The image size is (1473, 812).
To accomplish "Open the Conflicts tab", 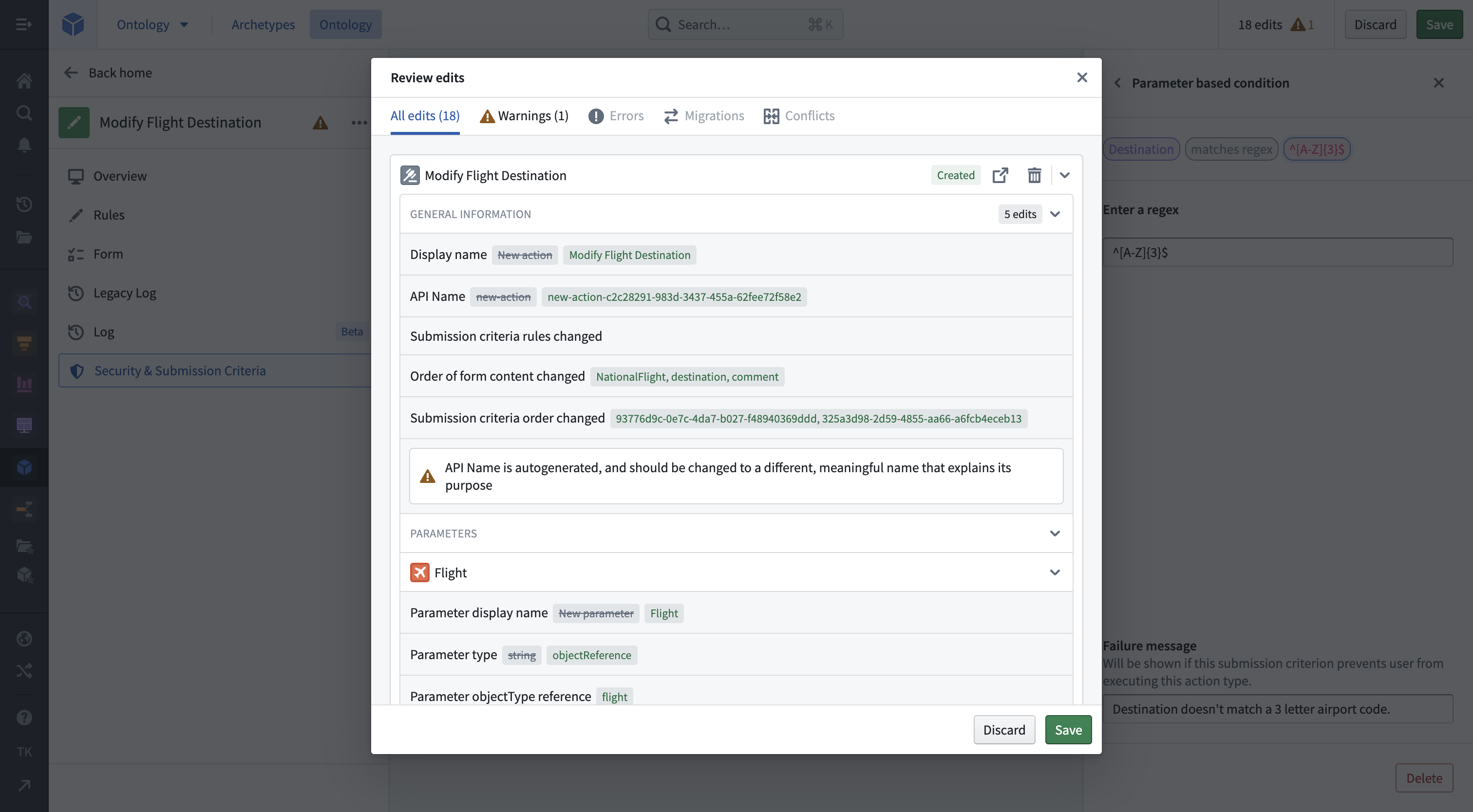I will pos(799,115).
